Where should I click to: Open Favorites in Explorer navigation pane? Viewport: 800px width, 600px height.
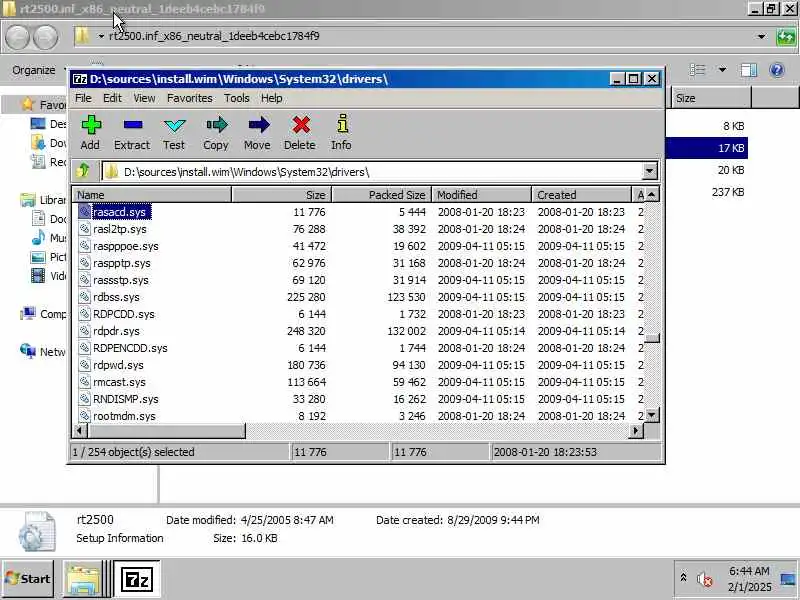coord(45,105)
